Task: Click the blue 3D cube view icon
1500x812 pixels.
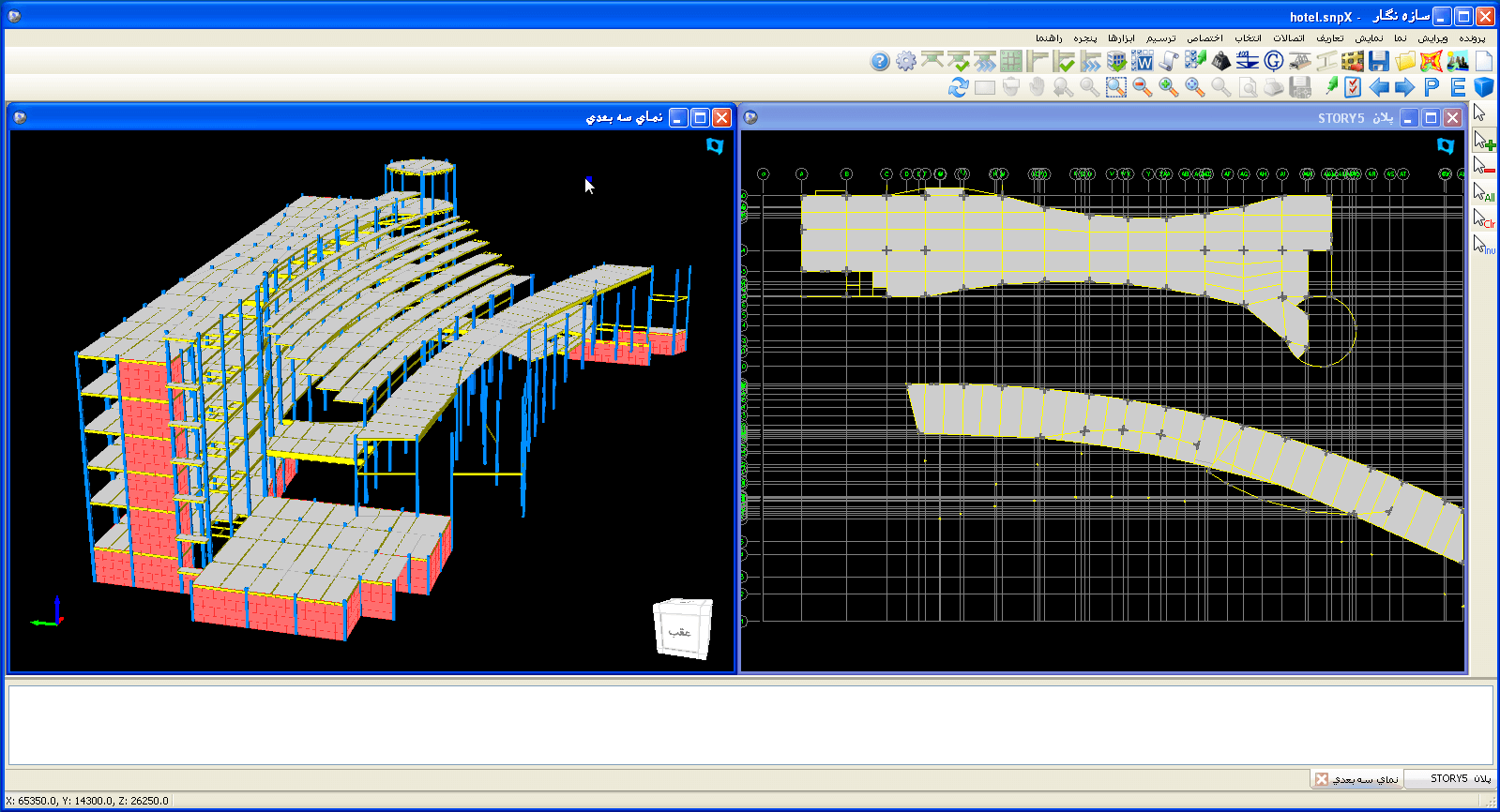Action: (1483, 87)
